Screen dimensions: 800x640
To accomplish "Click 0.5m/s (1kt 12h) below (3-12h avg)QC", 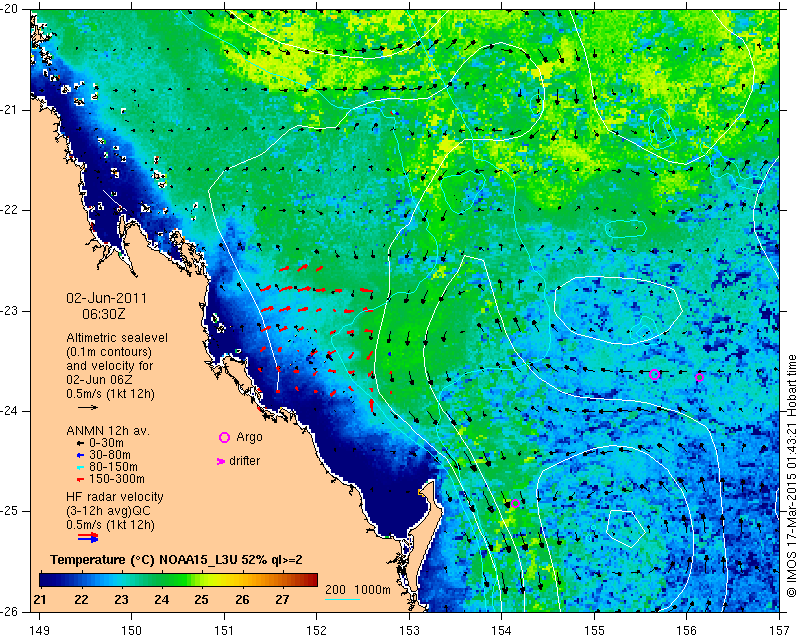I will [110, 525].
